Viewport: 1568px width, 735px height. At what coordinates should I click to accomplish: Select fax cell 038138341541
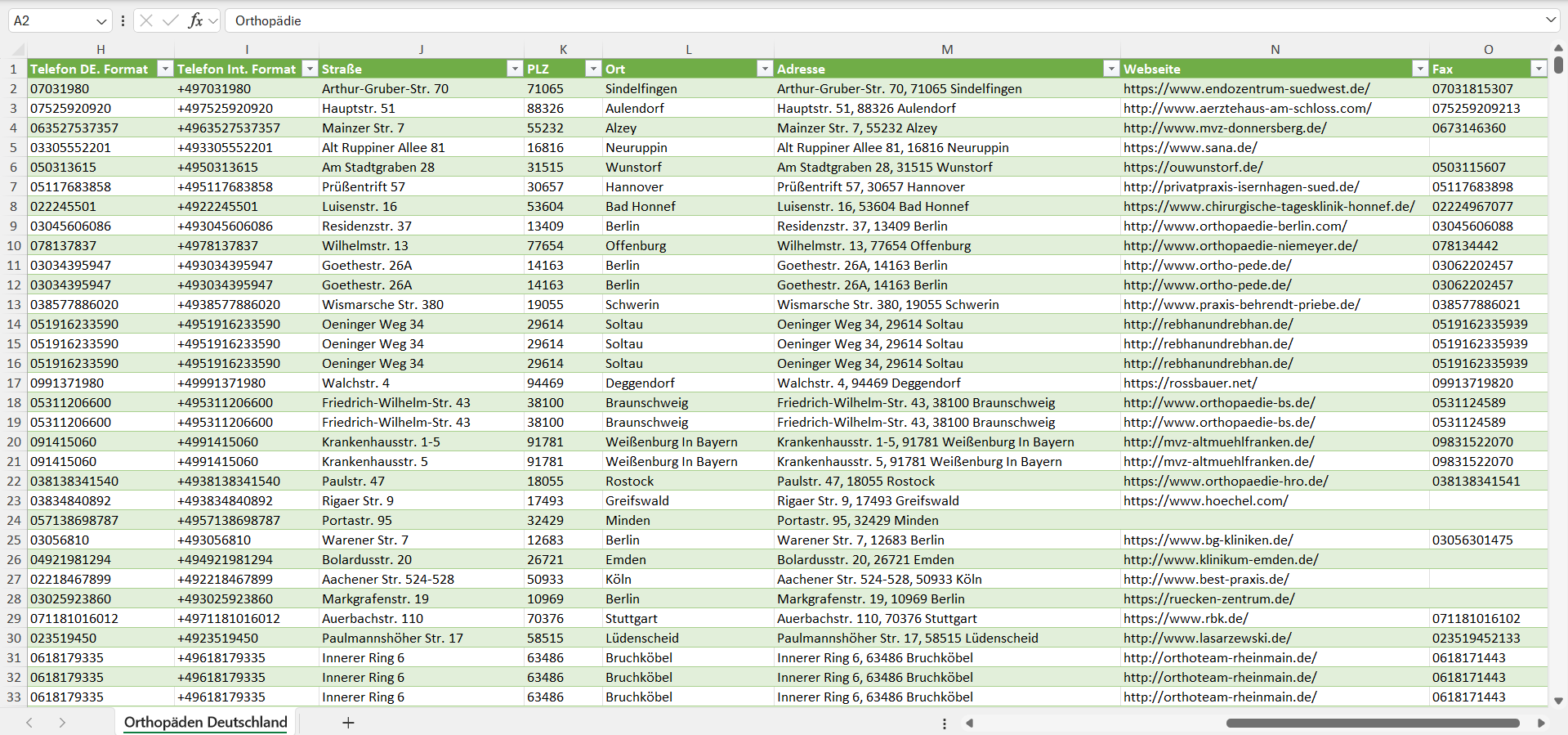pos(1489,481)
